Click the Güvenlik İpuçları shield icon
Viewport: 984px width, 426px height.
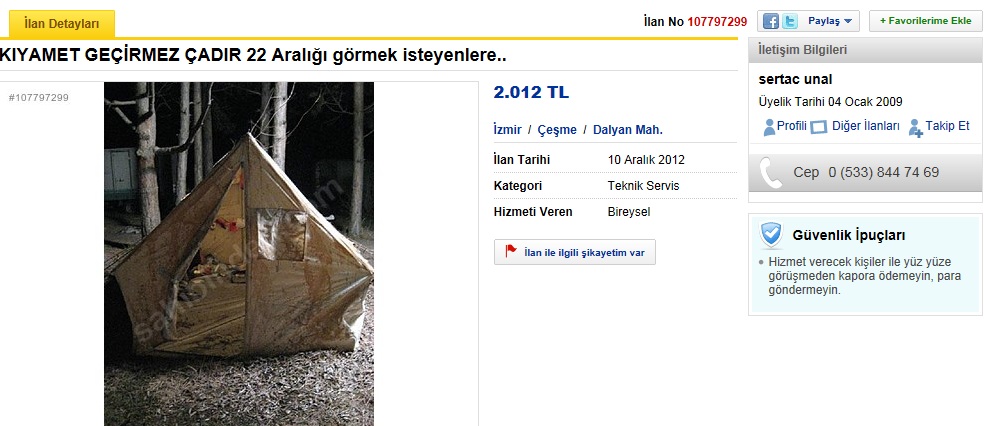click(771, 236)
